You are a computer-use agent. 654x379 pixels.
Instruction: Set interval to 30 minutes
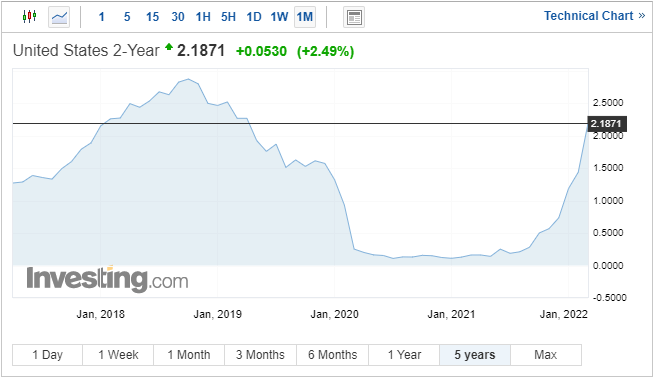pos(178,17)
